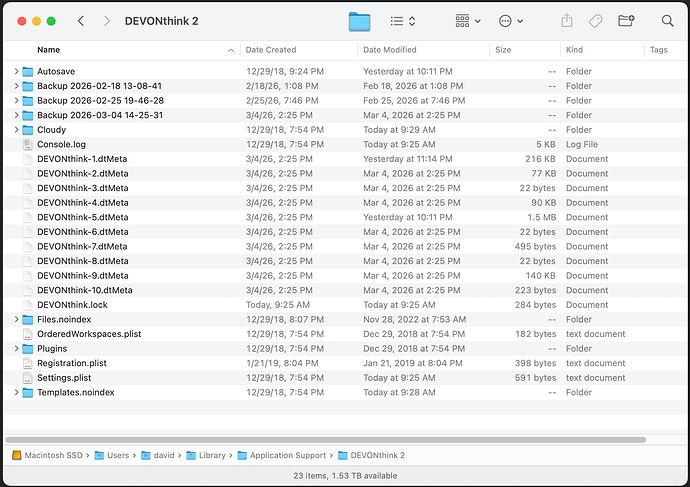Expand Backup 2026-02-25 19-46-28 folder

[x=16, y=100]
